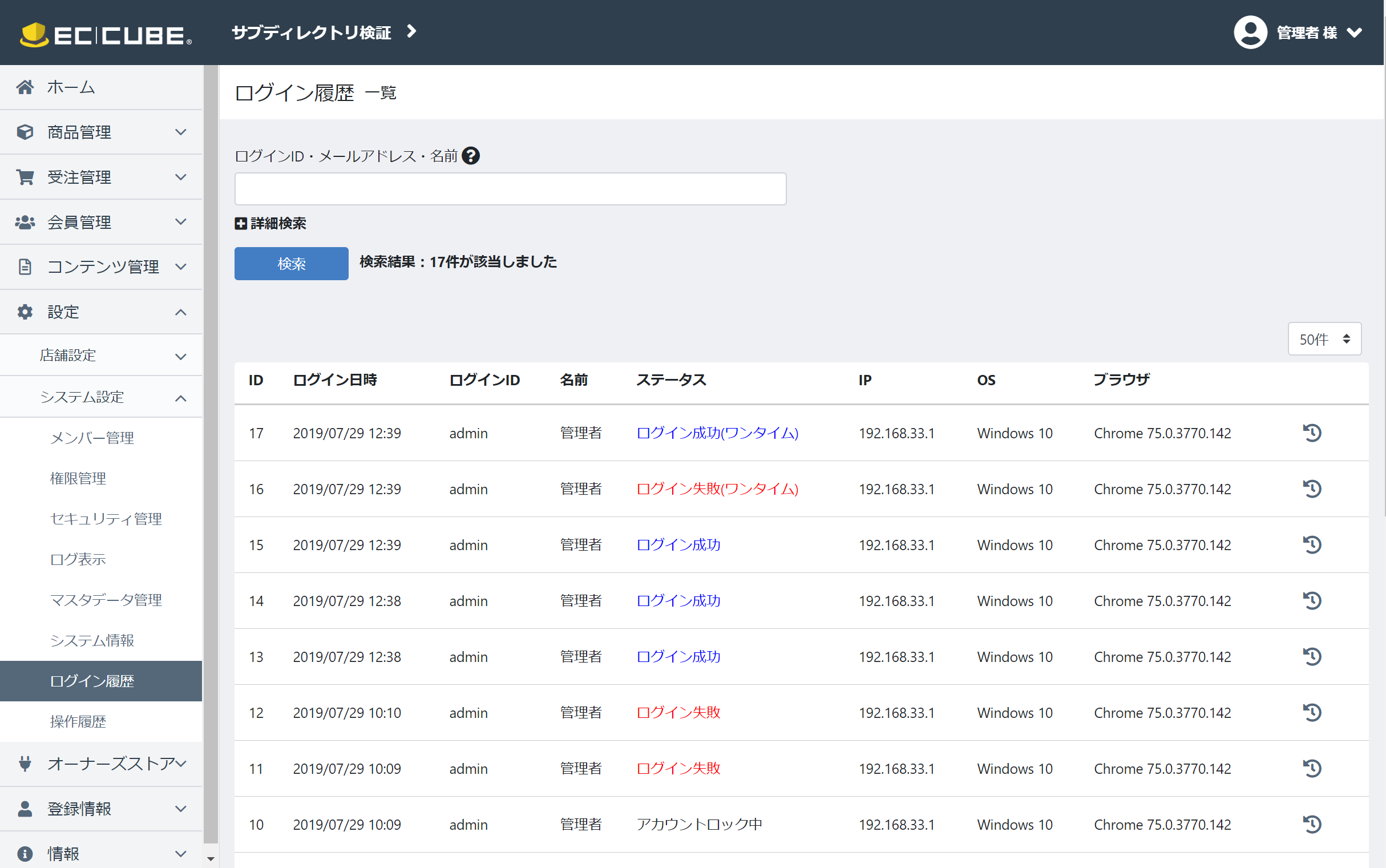
Task: Expand the 登録情報 menu chevron
Action: [181, 808]
